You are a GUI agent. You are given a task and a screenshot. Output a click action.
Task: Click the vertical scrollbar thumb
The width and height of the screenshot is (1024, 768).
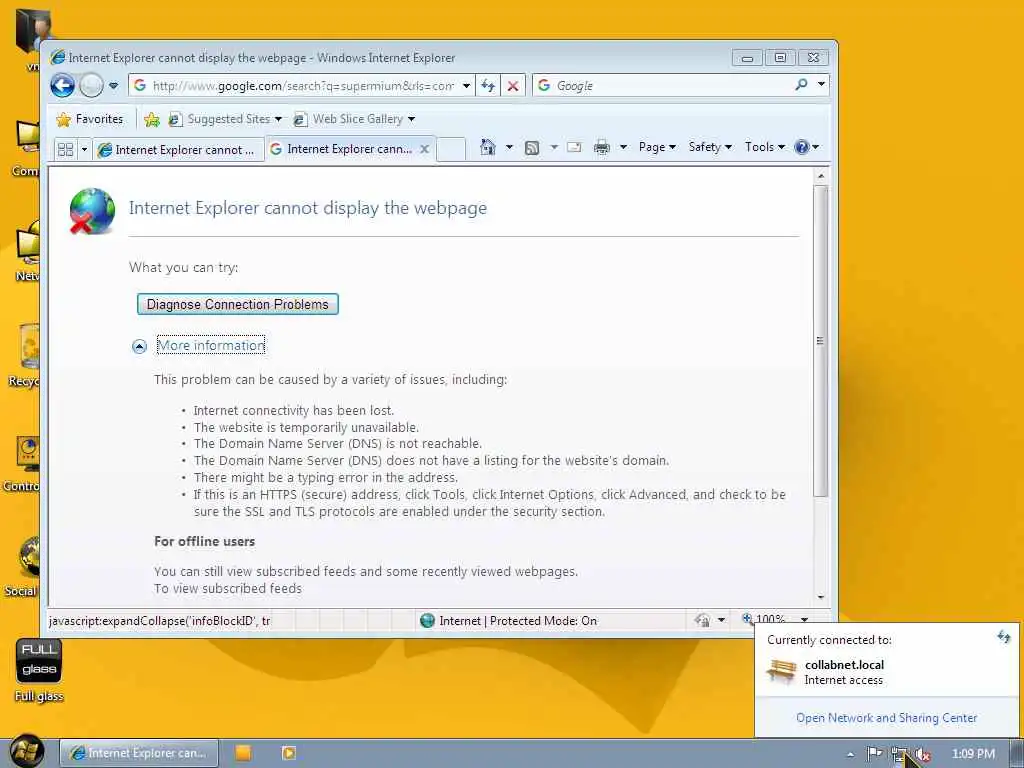point(821,341)
